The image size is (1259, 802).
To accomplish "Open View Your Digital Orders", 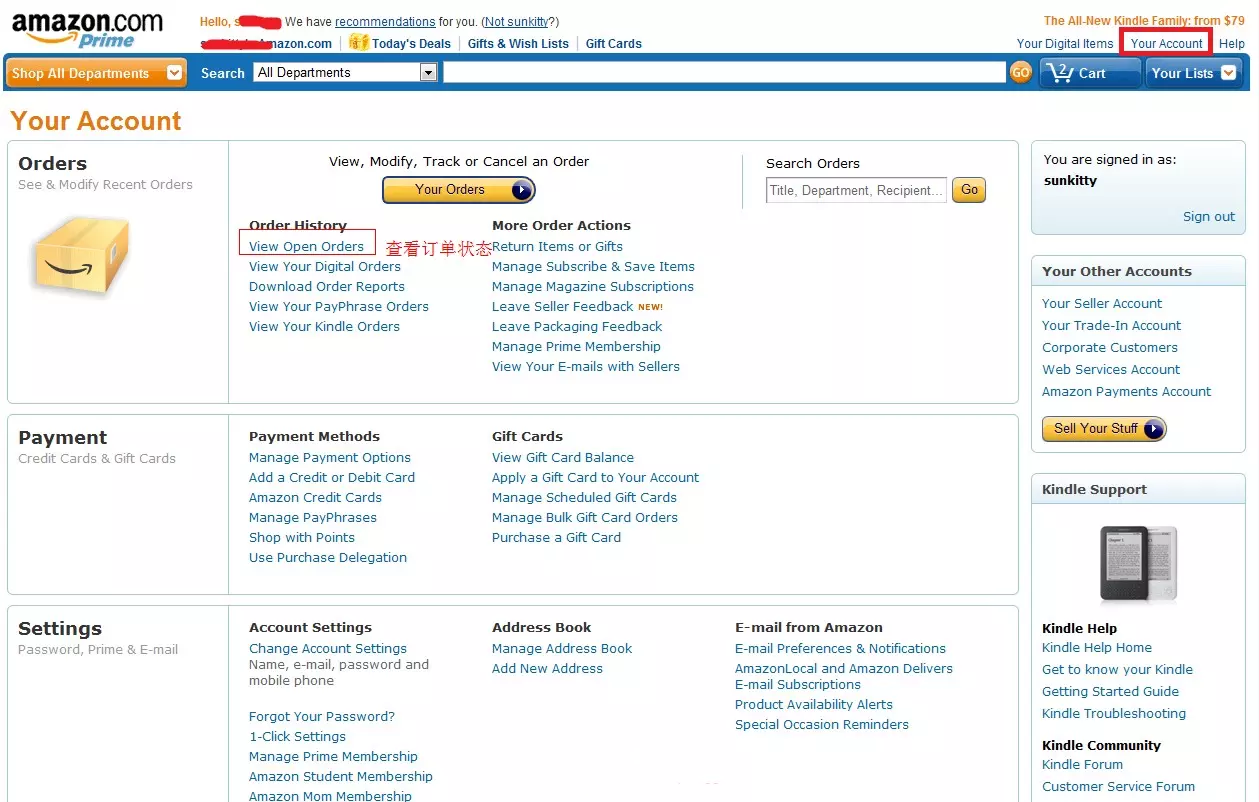I will 325,266.
